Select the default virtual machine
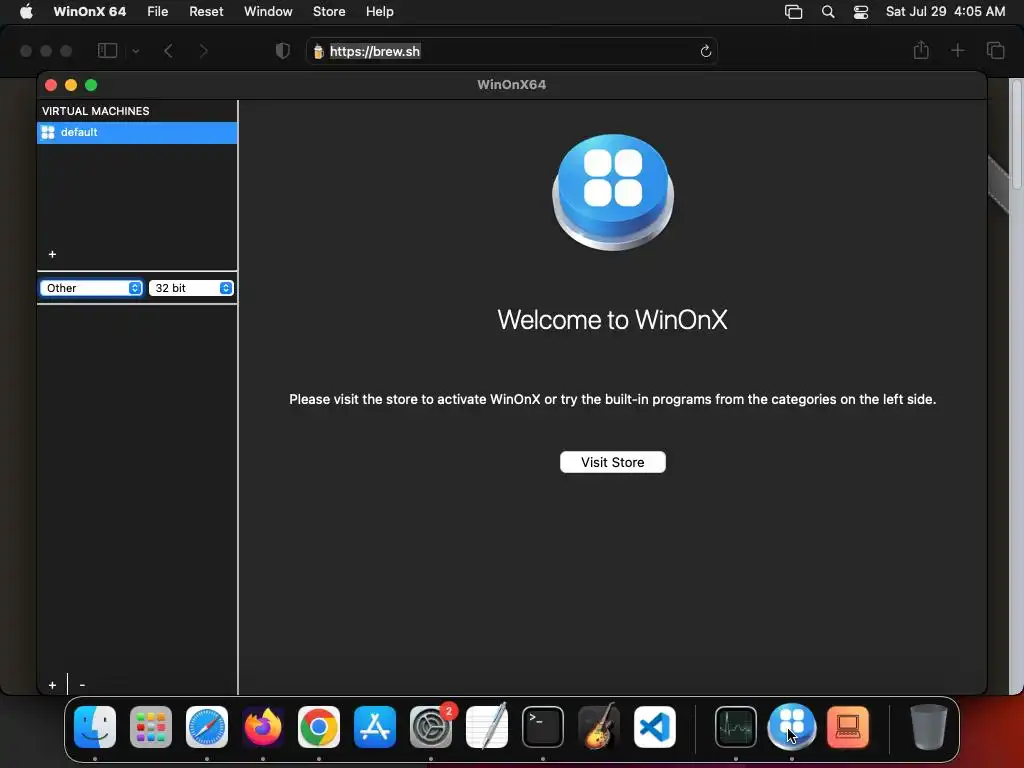 (137, 133)
